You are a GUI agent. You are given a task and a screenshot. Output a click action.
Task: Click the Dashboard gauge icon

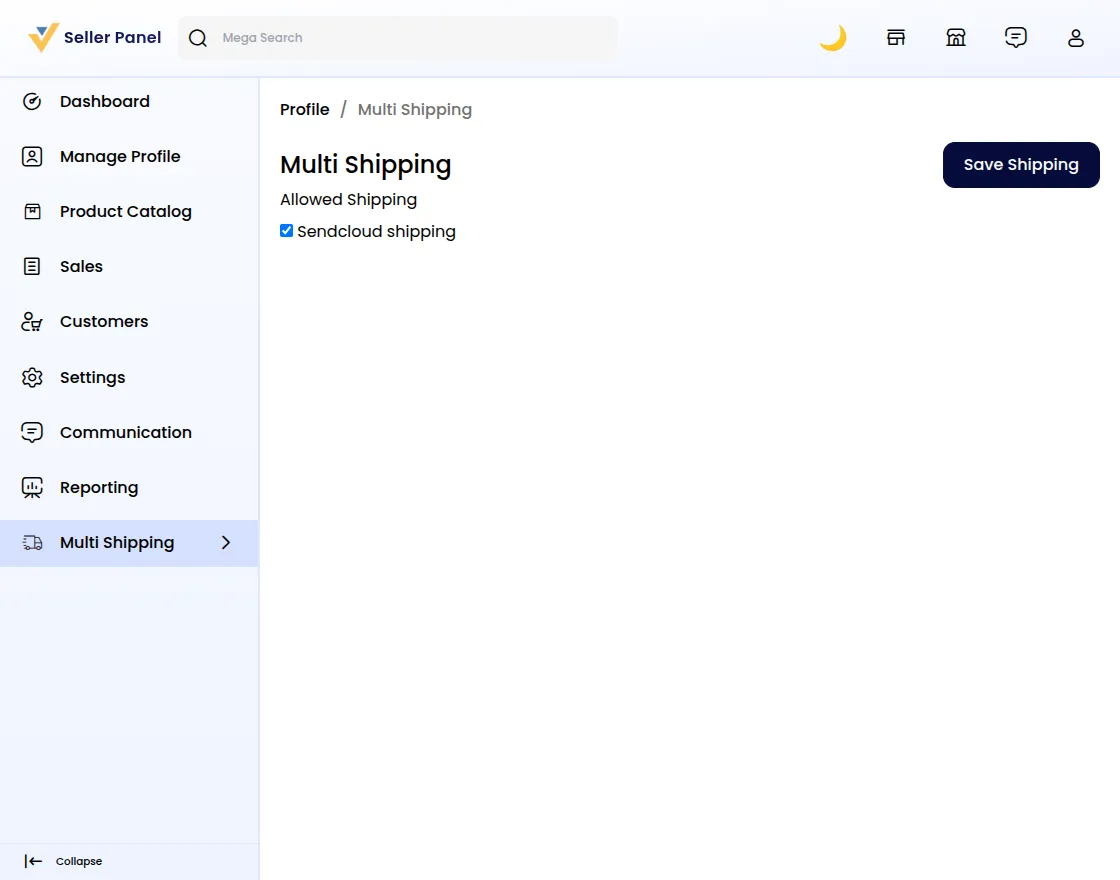pos(32,101)
